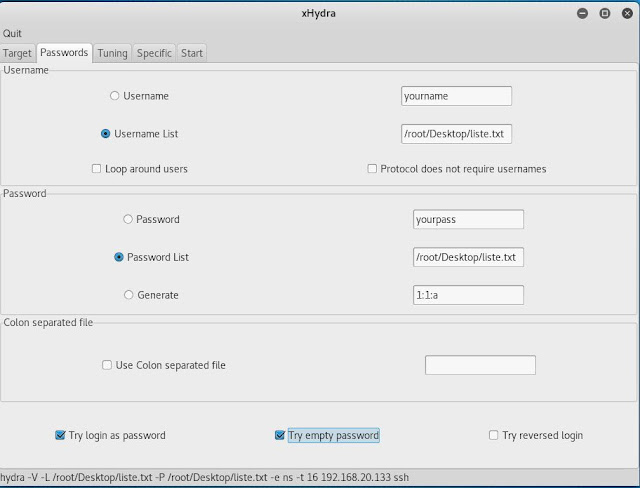The width and height of the screenshot is (640, 488).
Task: Click the yourpass password field
Action: (x=468, y=219)
